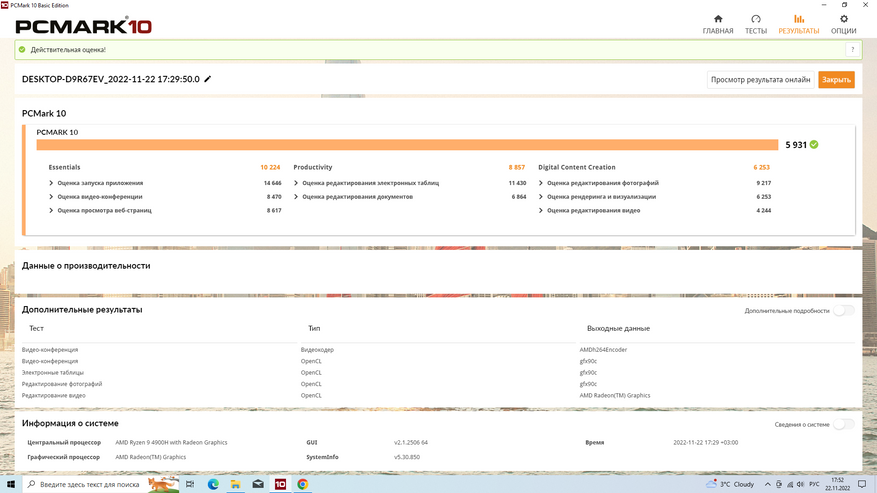Open the Опции settings tab
This screenshot has height=493, width=877.
(x=843, y=25)
